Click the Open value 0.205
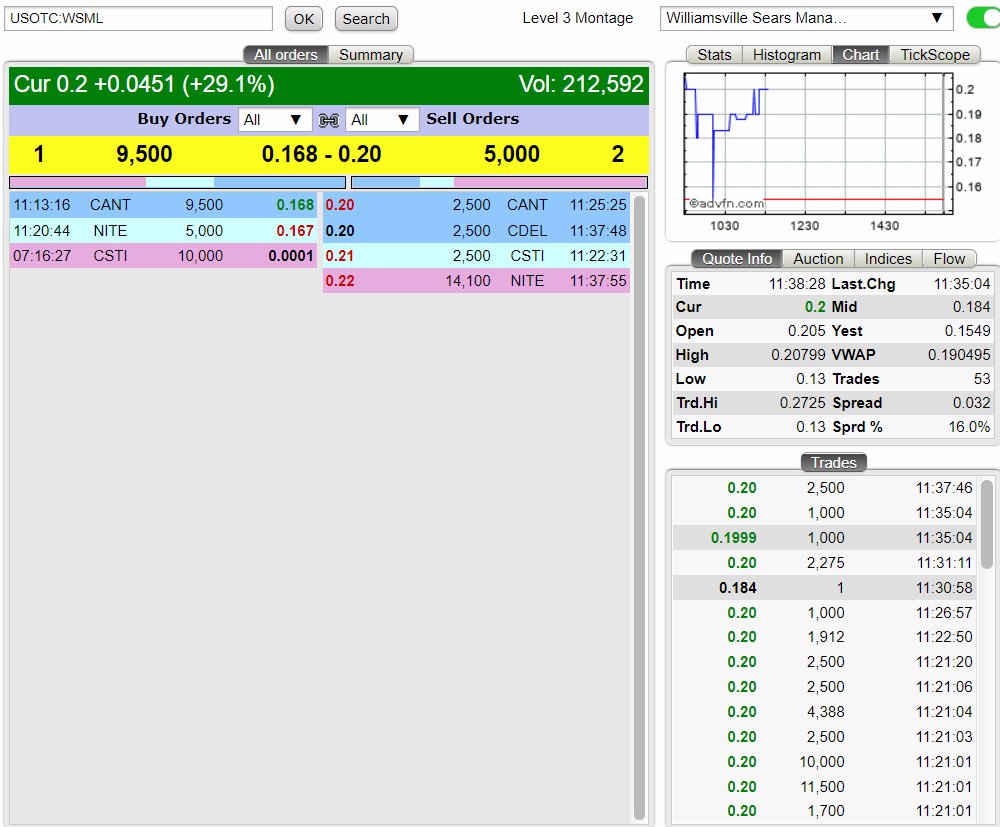 click(806, 331)
